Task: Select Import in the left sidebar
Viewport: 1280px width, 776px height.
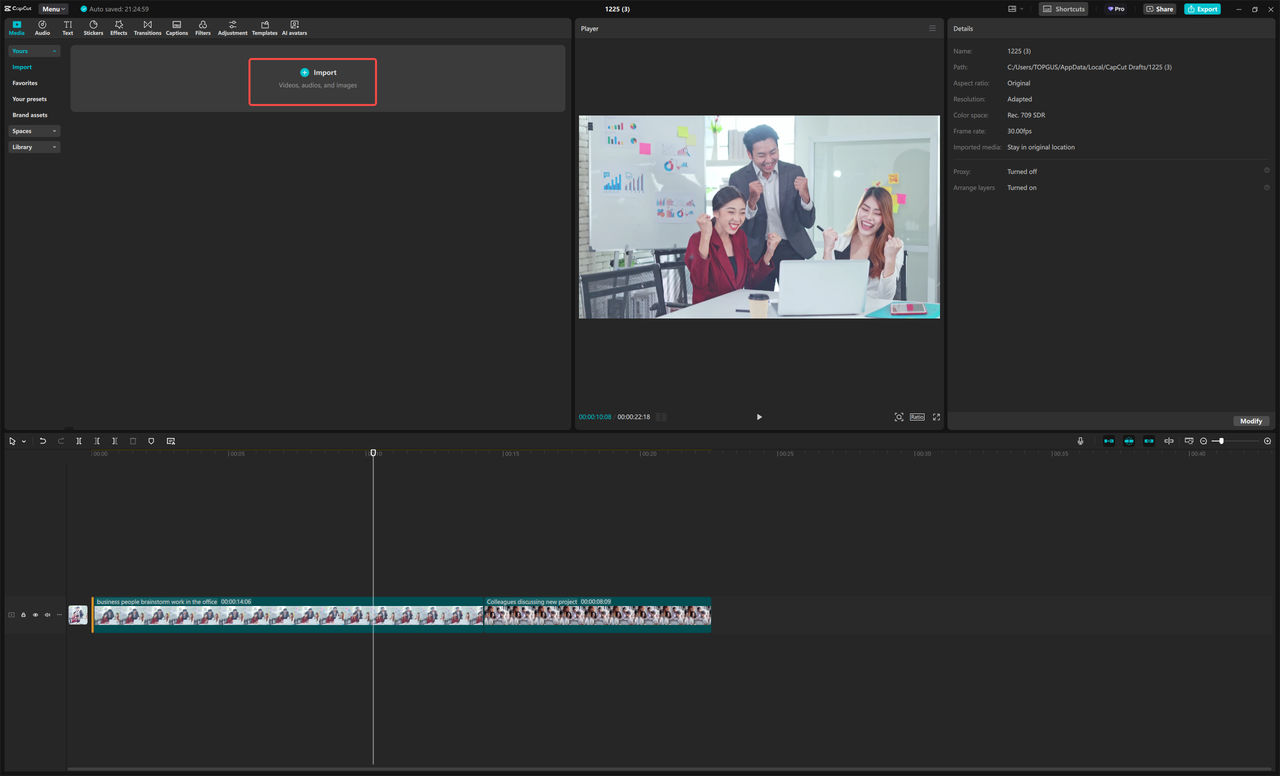Action: [22, 67]
